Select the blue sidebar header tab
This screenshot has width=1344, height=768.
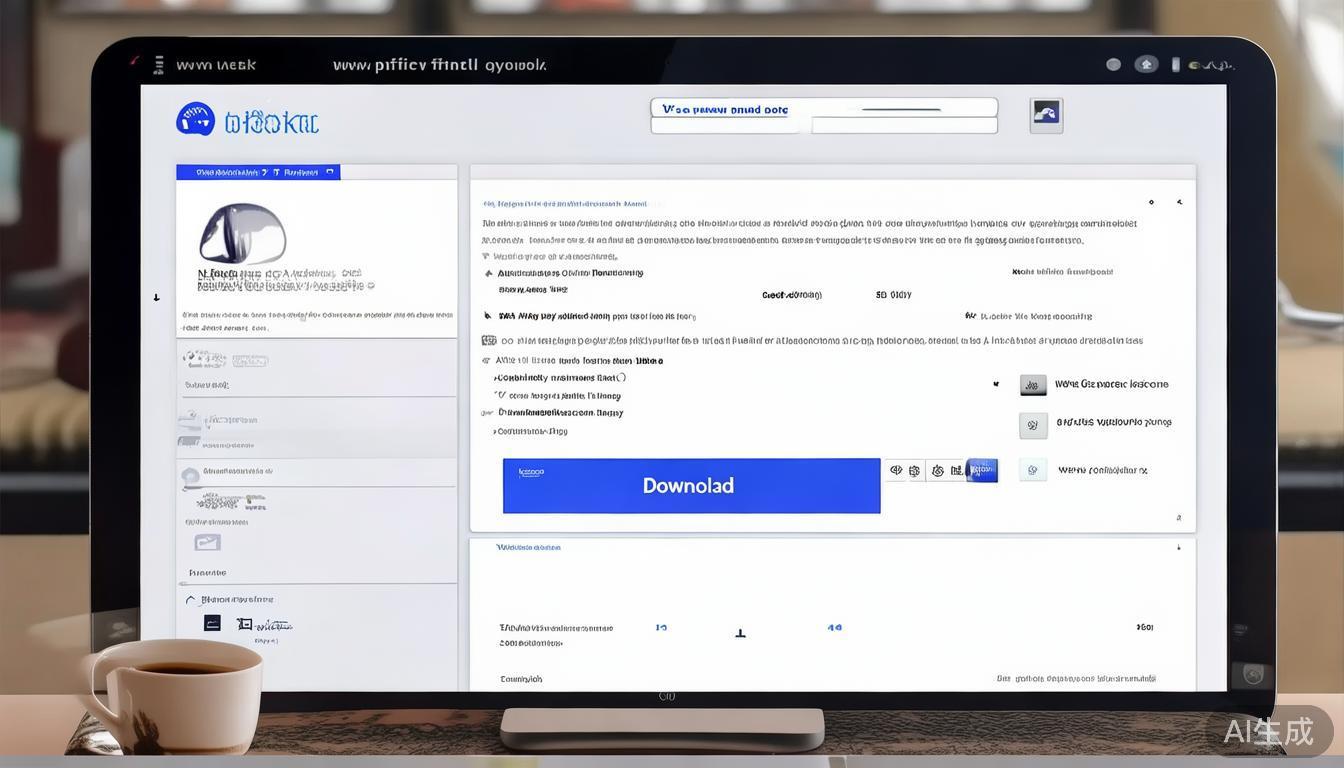click(258, 172)
